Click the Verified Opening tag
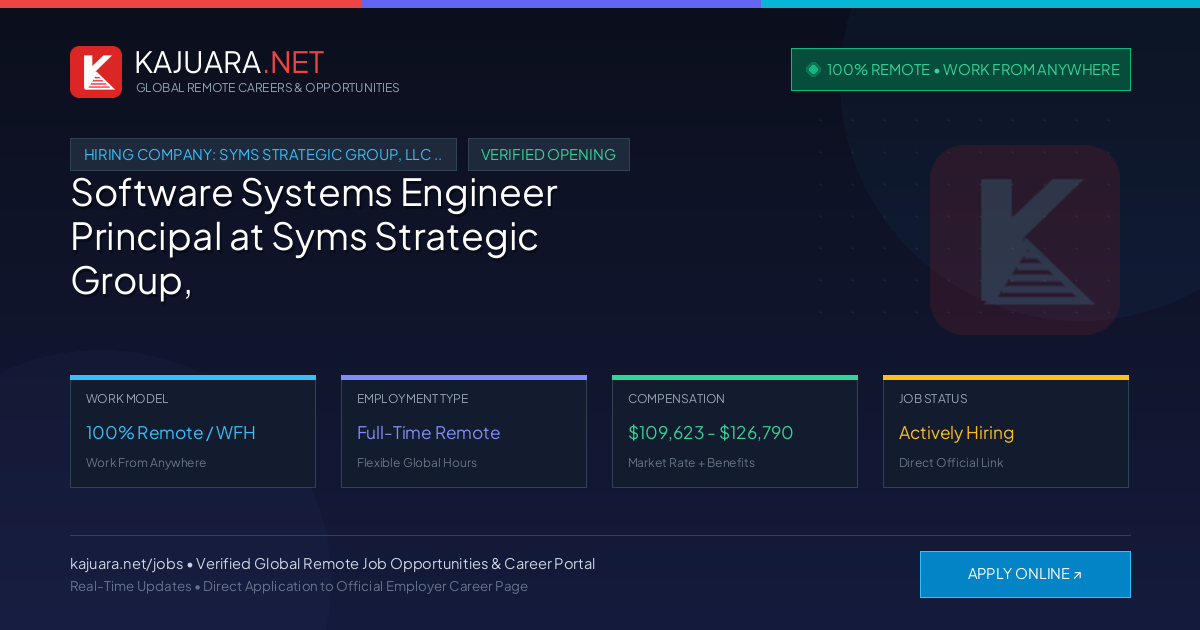The image size is (1200, 630). pyautogui.click(x=548, y=154)
